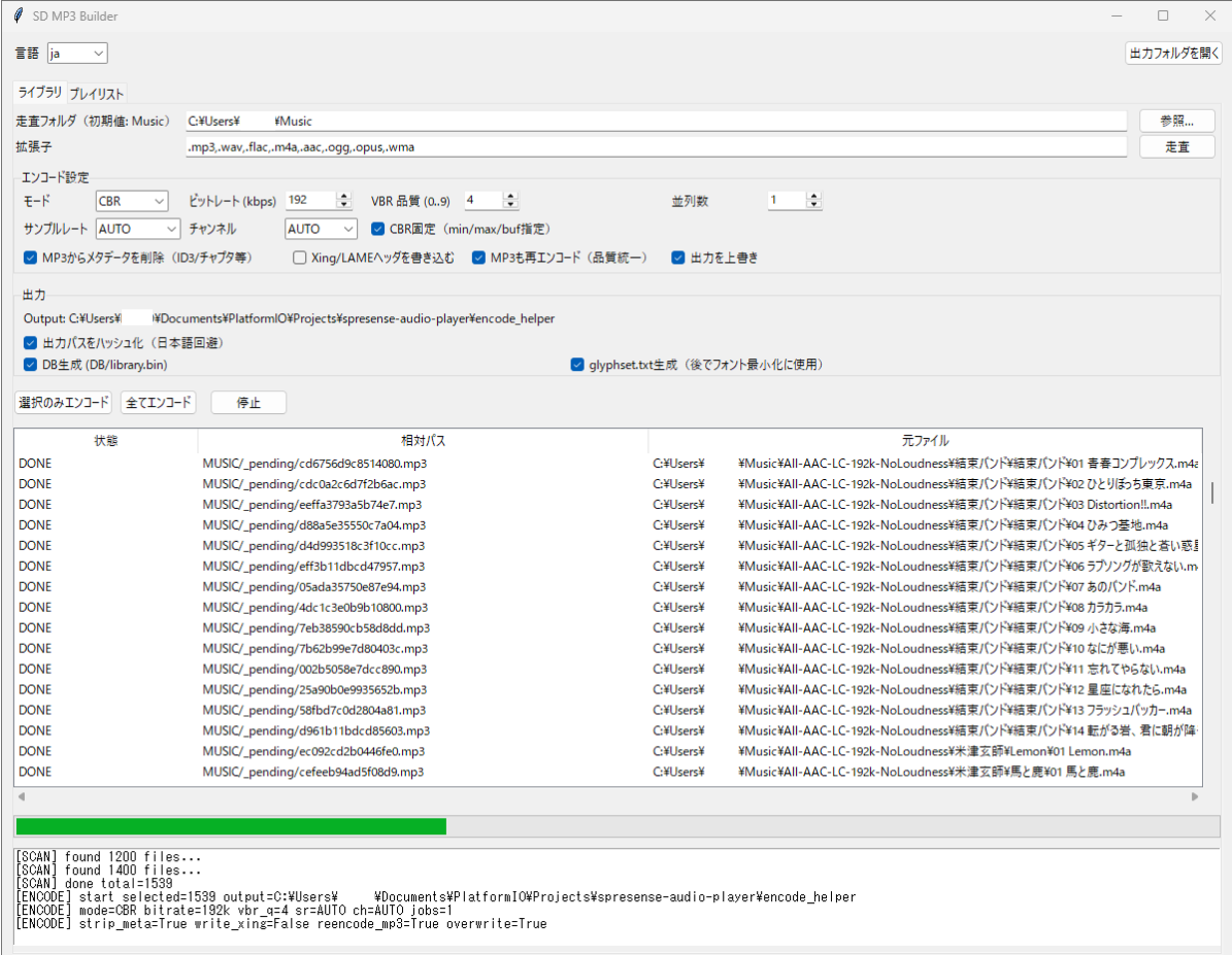Disable MP3からメタデータを削除 option
The width and height of the screenshot is (1232, 956).
[30, 257]
